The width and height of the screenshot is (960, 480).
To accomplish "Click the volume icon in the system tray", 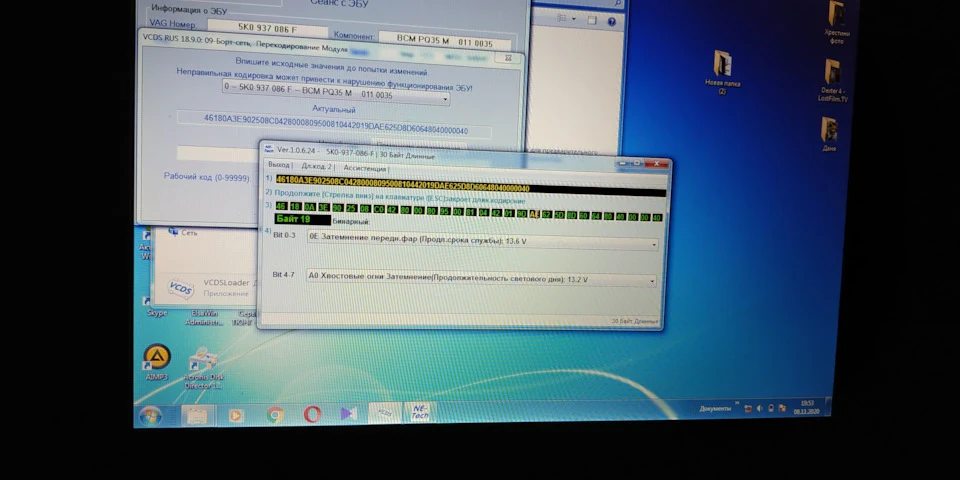I will pos(759,408).
